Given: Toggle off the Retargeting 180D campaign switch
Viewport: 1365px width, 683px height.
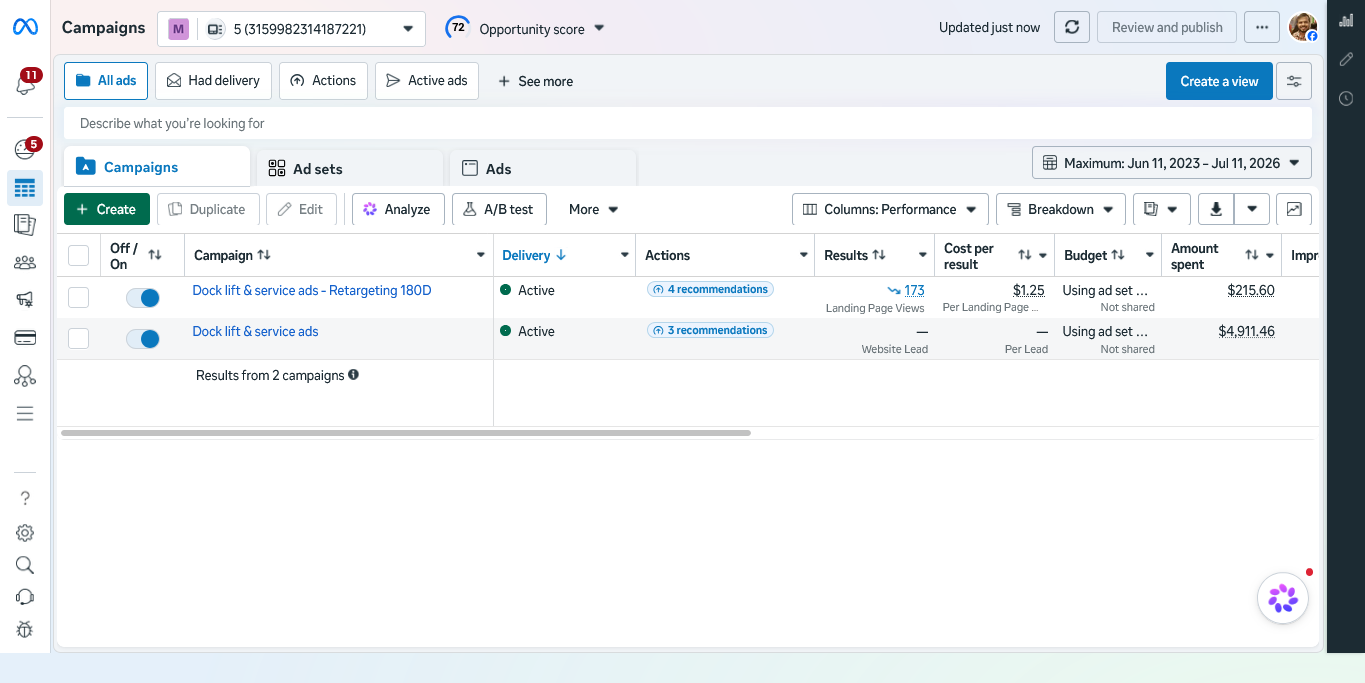Looking at the screenshot, I should tap(143, 298).
